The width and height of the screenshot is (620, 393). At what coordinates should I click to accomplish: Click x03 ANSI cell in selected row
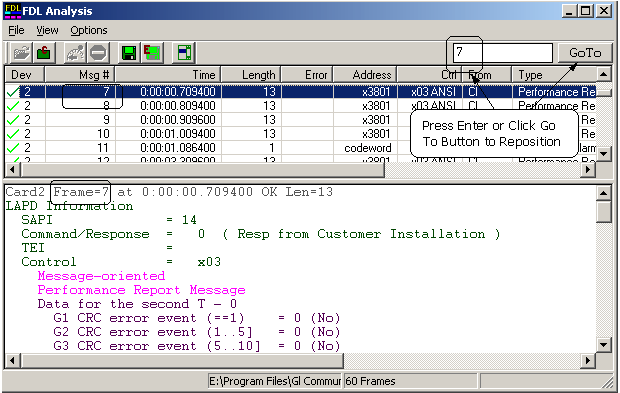[x=433, y=92]
